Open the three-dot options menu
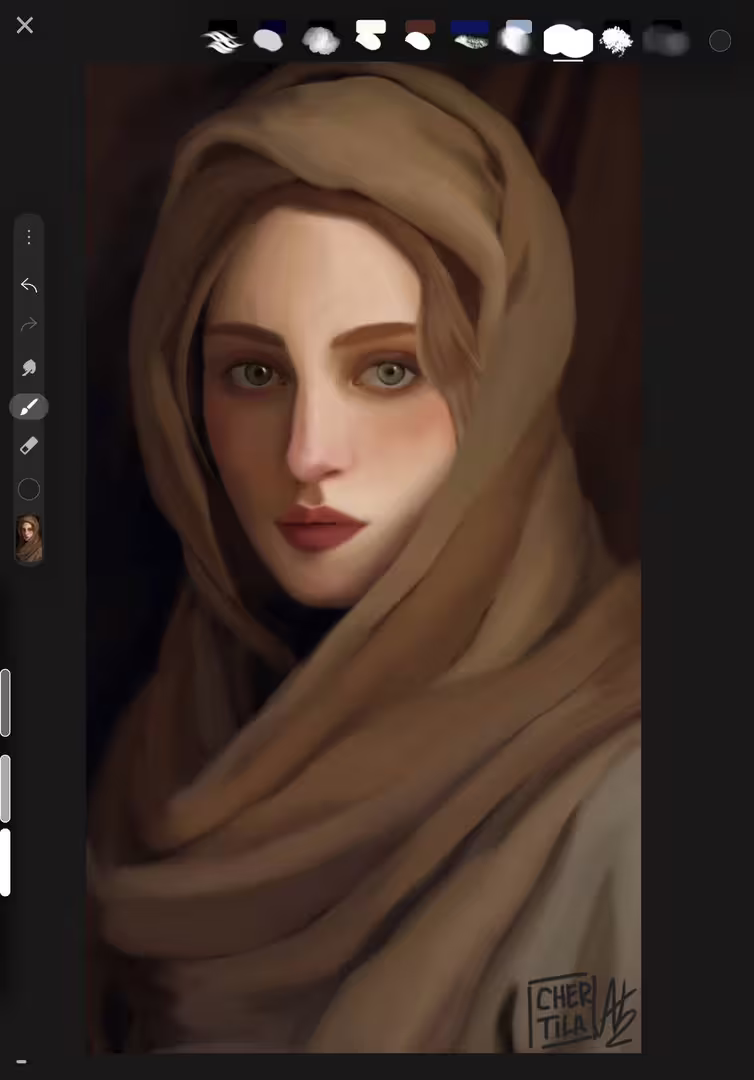This screenshot has height=1080, width=754. pos(29,237)
